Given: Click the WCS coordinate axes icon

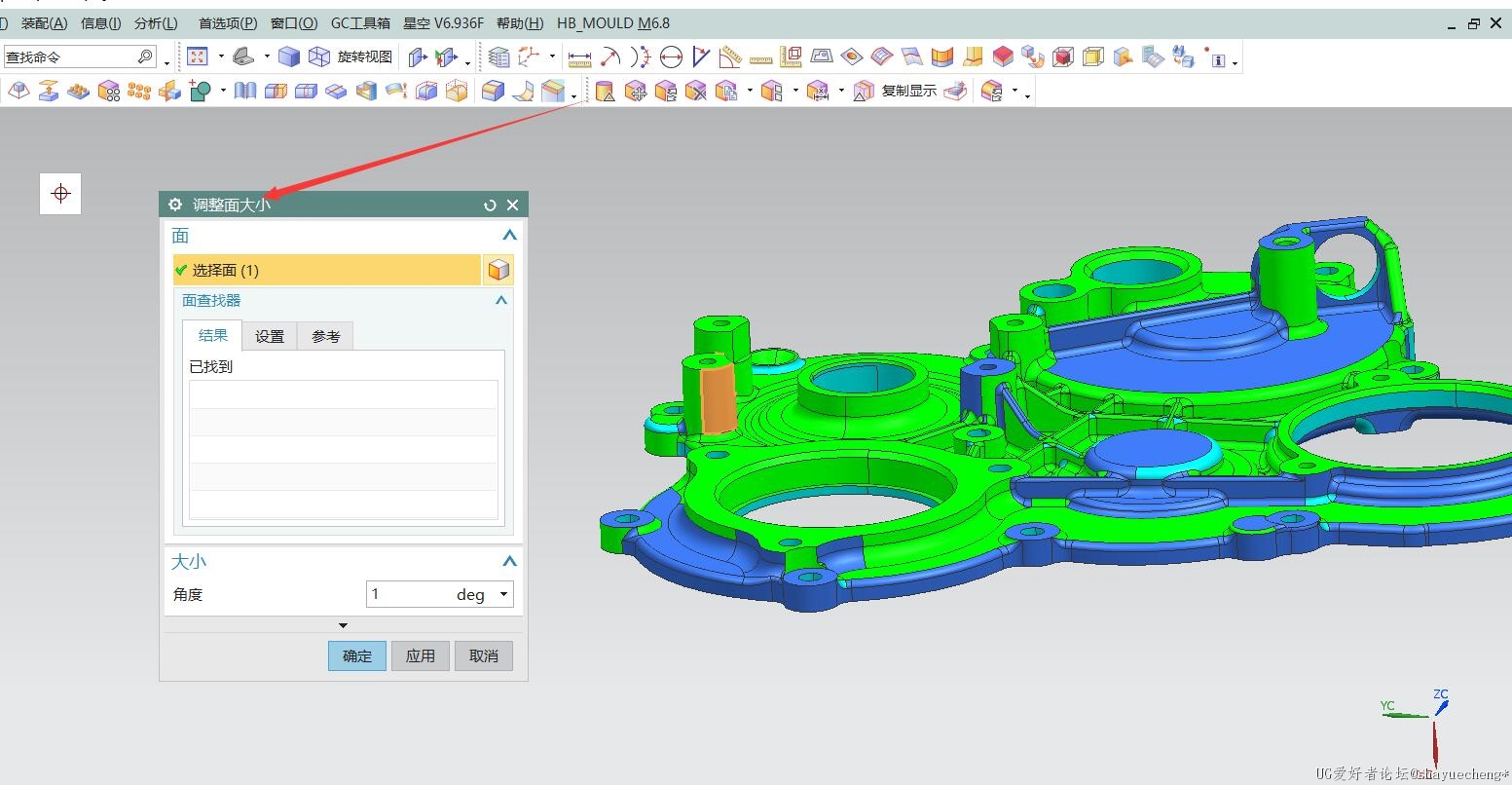Looking at the screenshot, I should pos(529,56).
